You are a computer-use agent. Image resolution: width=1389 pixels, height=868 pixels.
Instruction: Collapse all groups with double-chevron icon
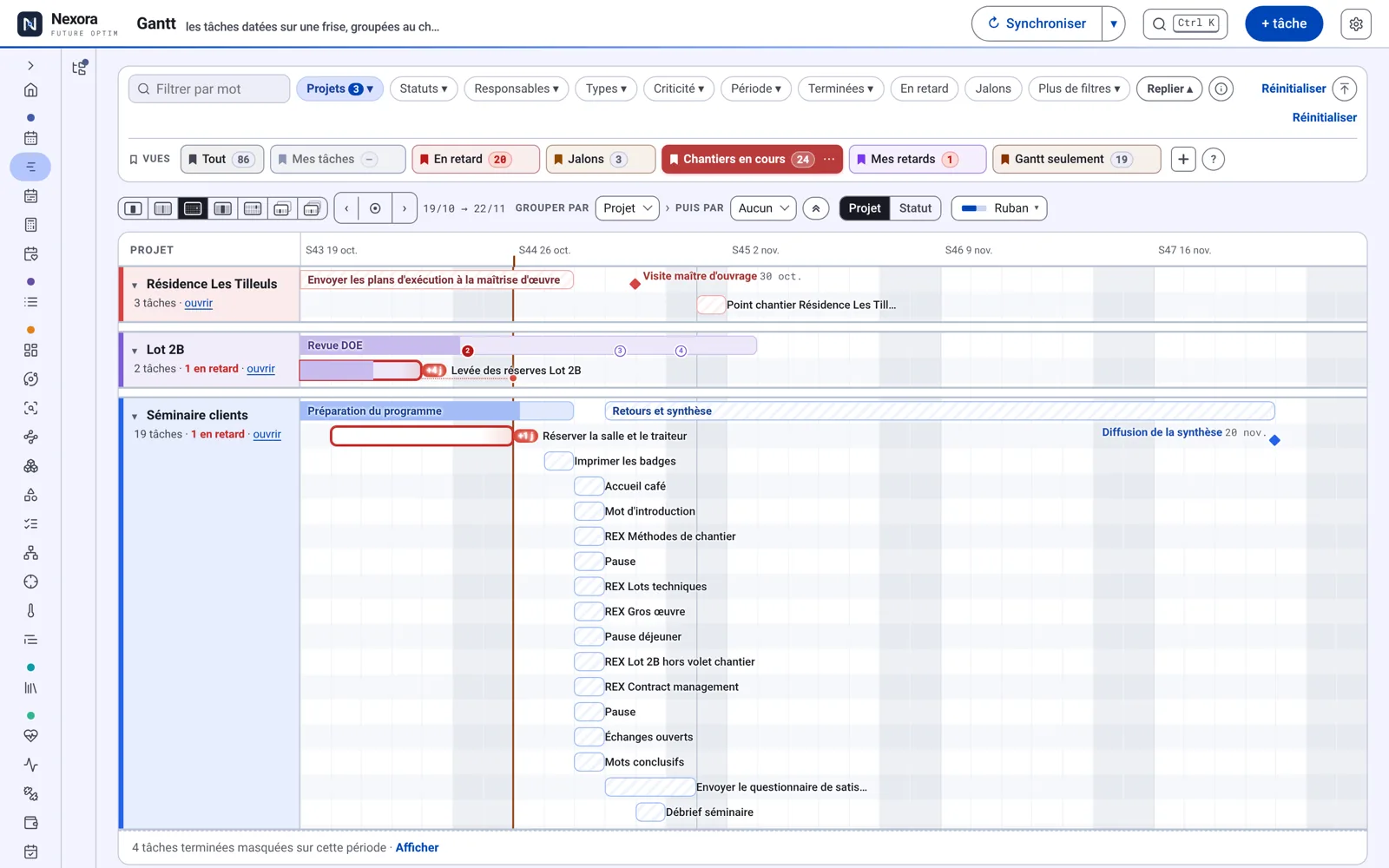point(815,208)
